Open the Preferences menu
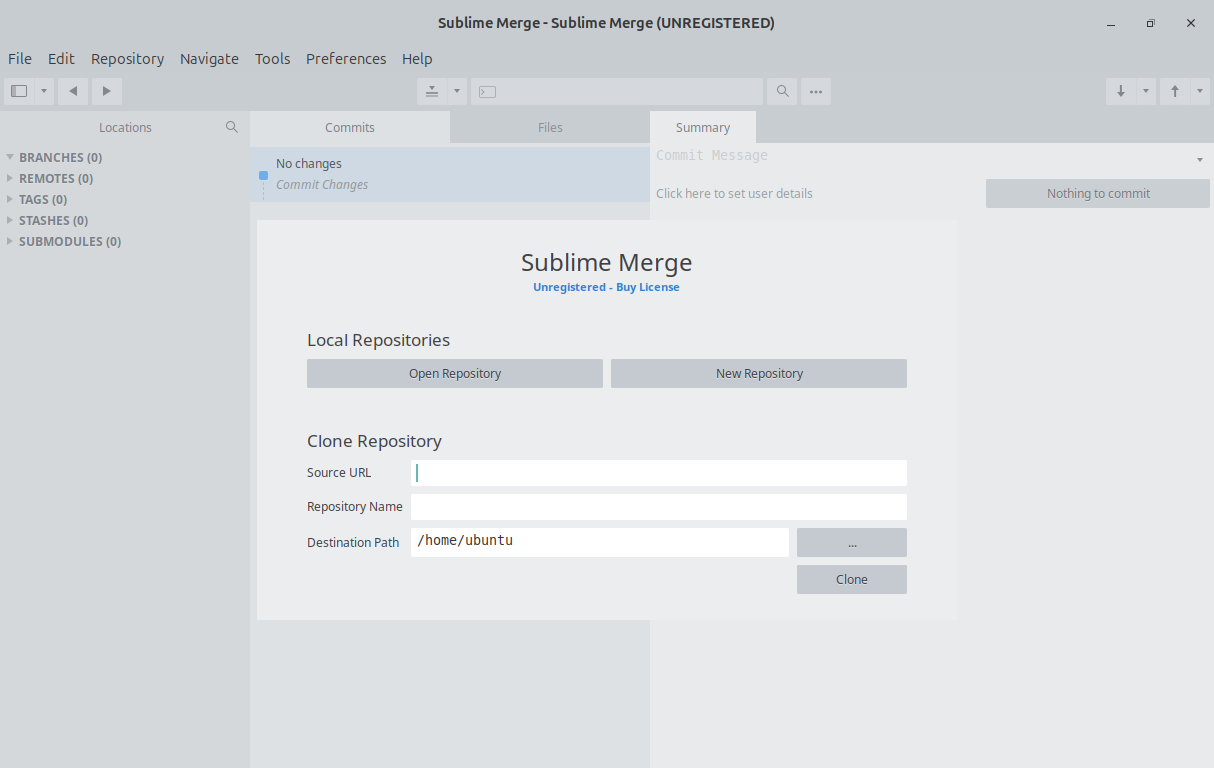This screenshot has height=768, width=1214. pyautogui.click(x=346, y=59)
